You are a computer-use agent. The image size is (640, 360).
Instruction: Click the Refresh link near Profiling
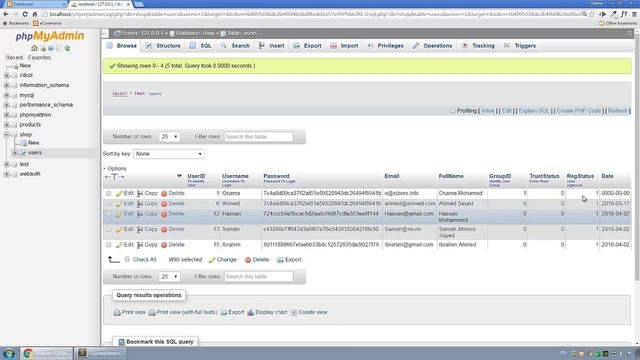618,111
